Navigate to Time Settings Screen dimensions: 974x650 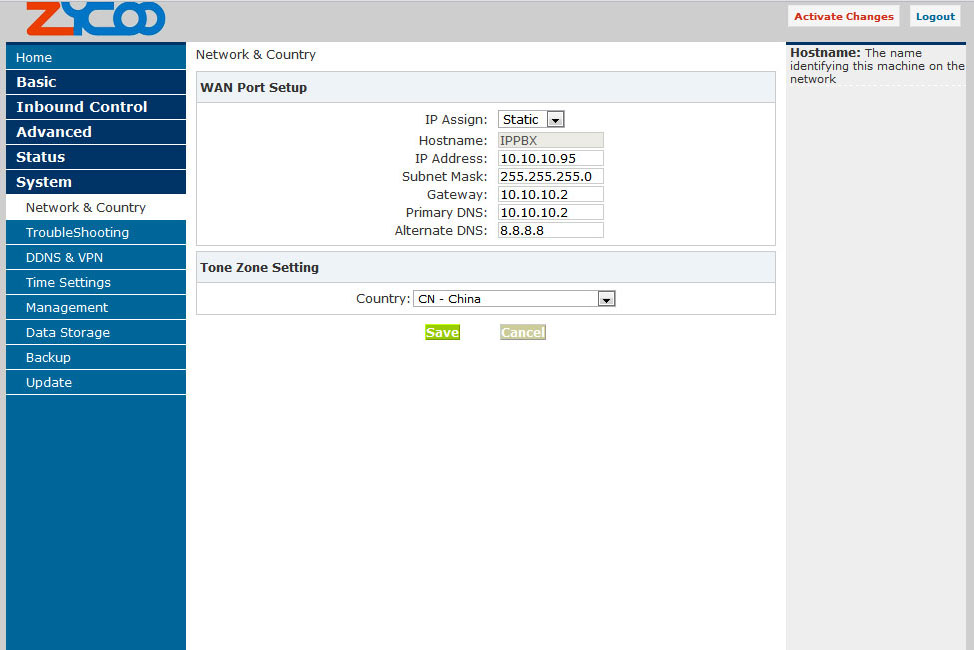(x=95, y=283)
